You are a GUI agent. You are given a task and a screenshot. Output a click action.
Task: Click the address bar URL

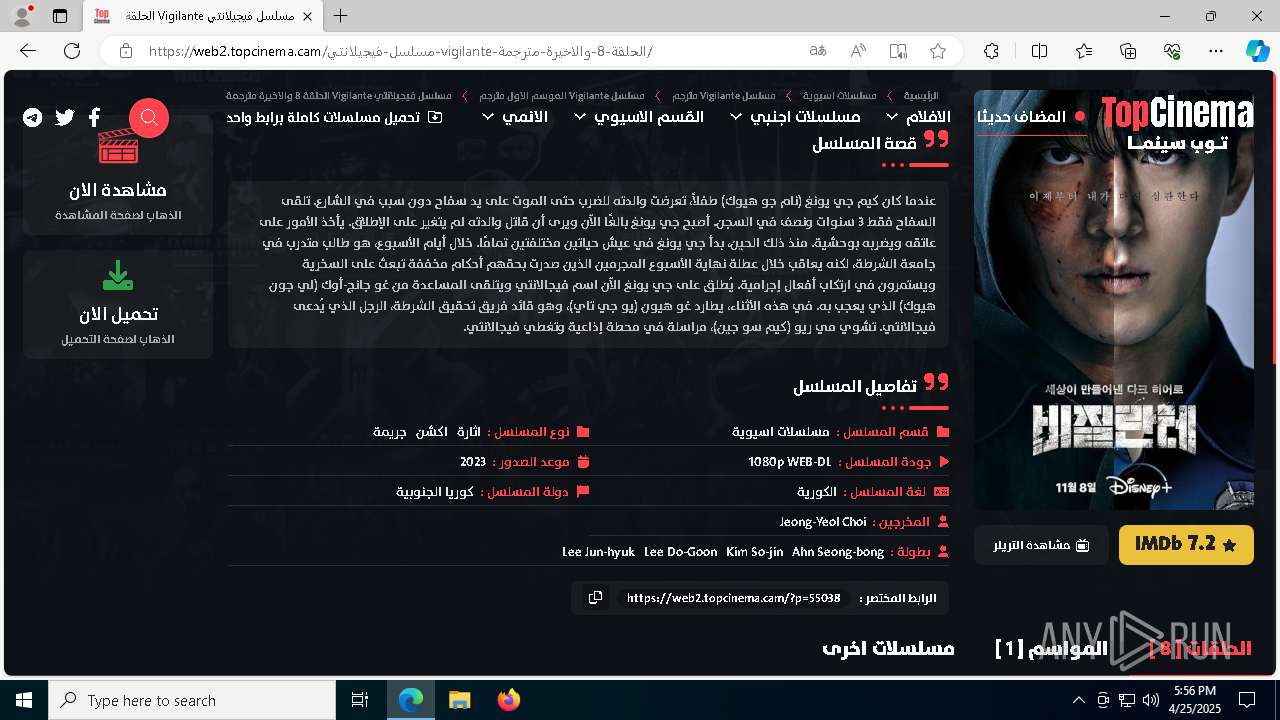pyautogui.click(x=400, y=51)
